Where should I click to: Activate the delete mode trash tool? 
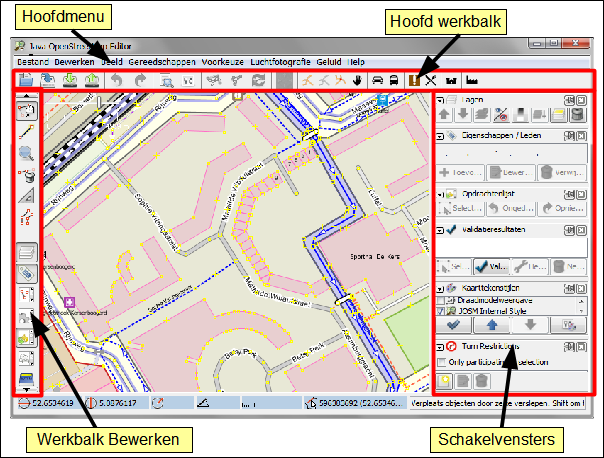pos(27,175)
